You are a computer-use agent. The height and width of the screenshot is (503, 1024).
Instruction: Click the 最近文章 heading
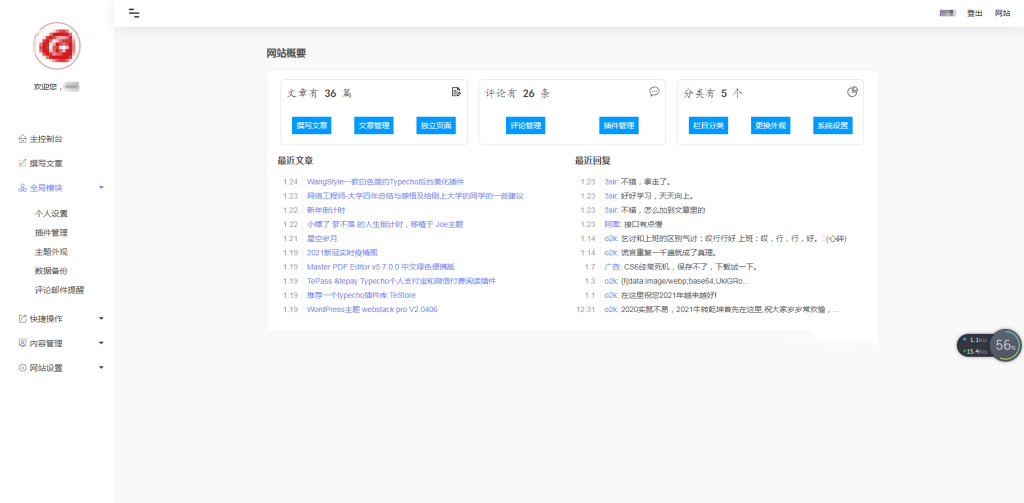295,161
